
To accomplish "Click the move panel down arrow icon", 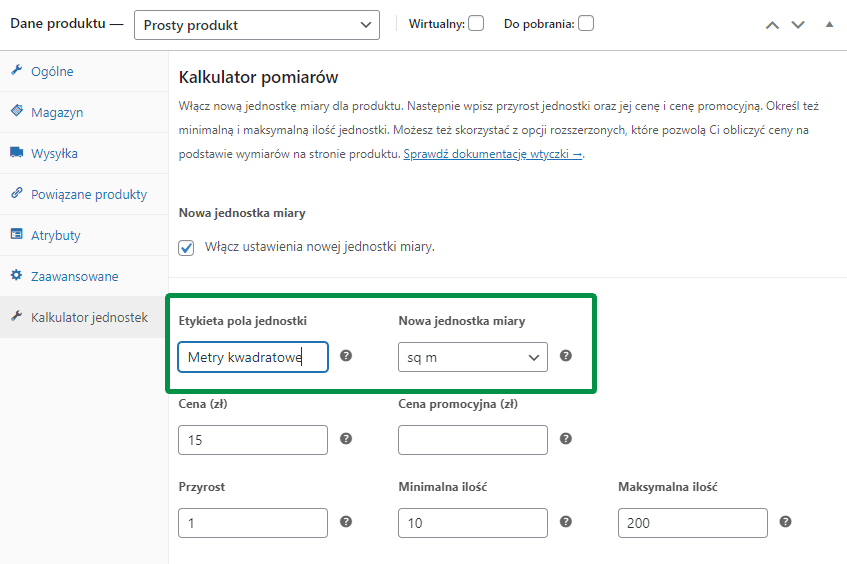I will click(x=798, y=25).
